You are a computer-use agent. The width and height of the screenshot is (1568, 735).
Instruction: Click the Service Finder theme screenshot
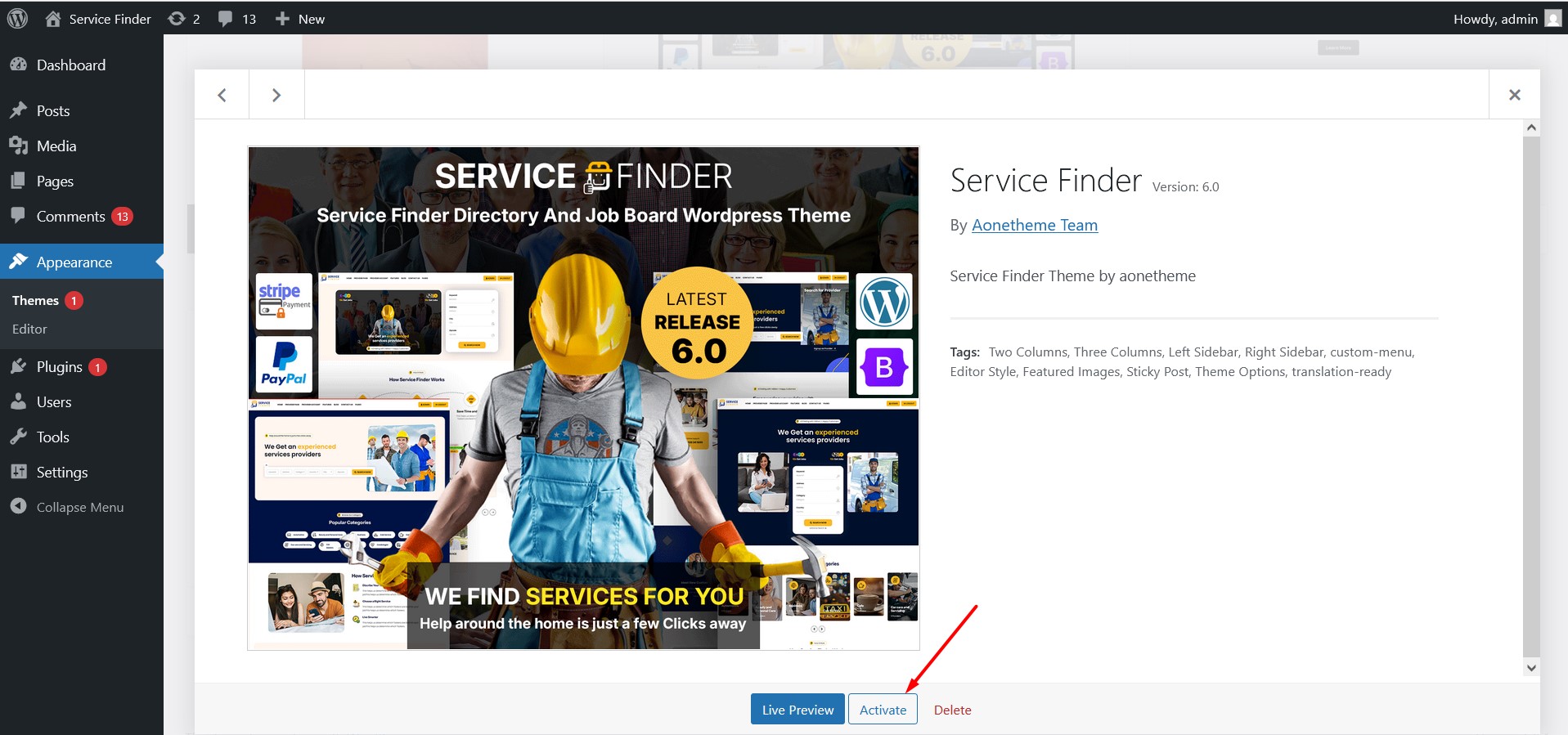pos(583,399)
